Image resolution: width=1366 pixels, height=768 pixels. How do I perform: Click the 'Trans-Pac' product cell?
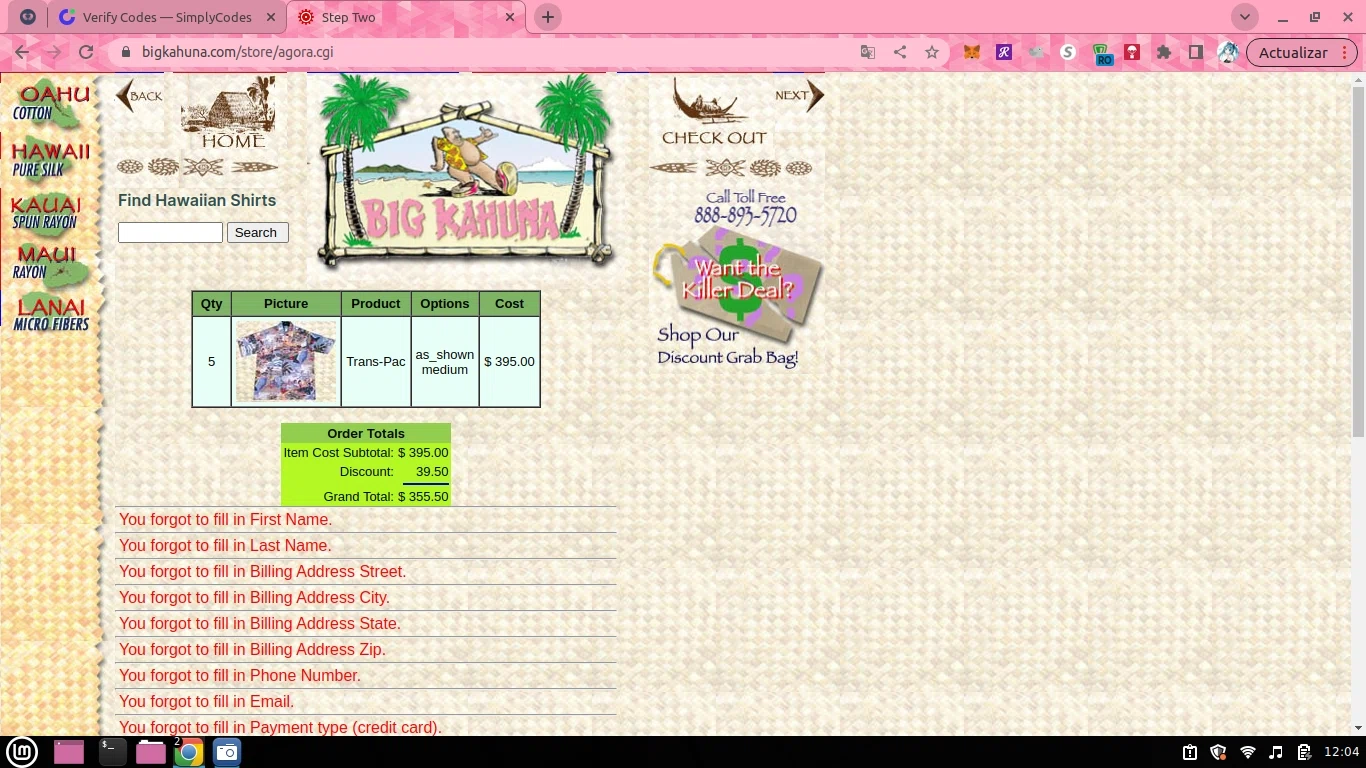pyautogui.click(x=376, y=362)
